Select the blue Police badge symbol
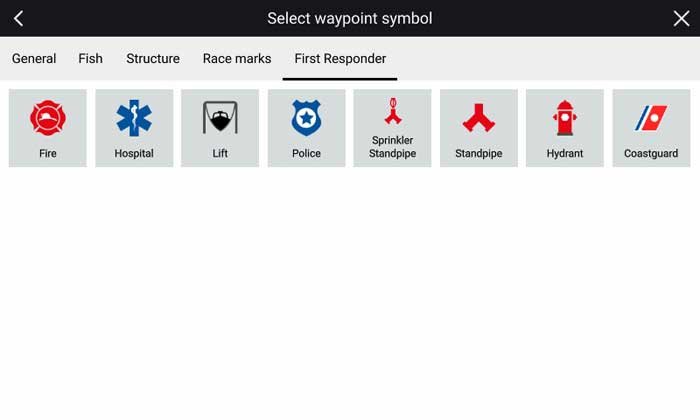 (x=306, y=119)
